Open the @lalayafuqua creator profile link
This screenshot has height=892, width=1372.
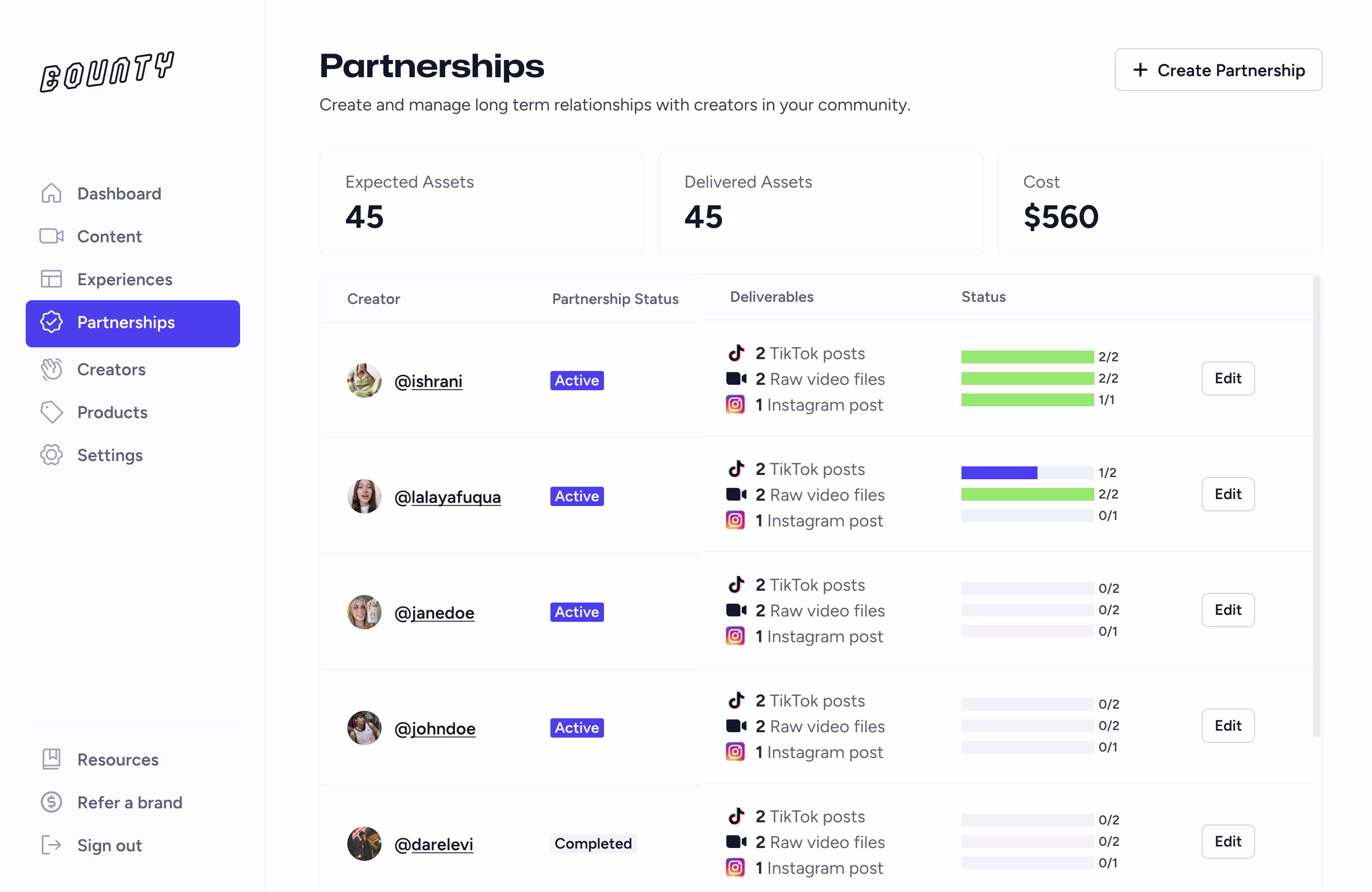coord(448,496)
